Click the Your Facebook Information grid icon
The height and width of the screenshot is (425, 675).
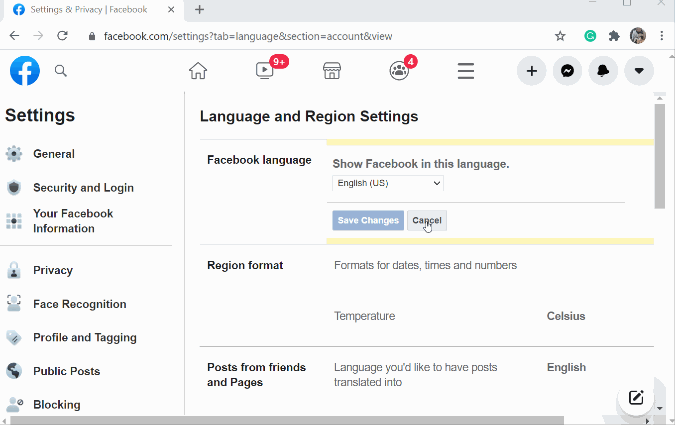[14, 221]
